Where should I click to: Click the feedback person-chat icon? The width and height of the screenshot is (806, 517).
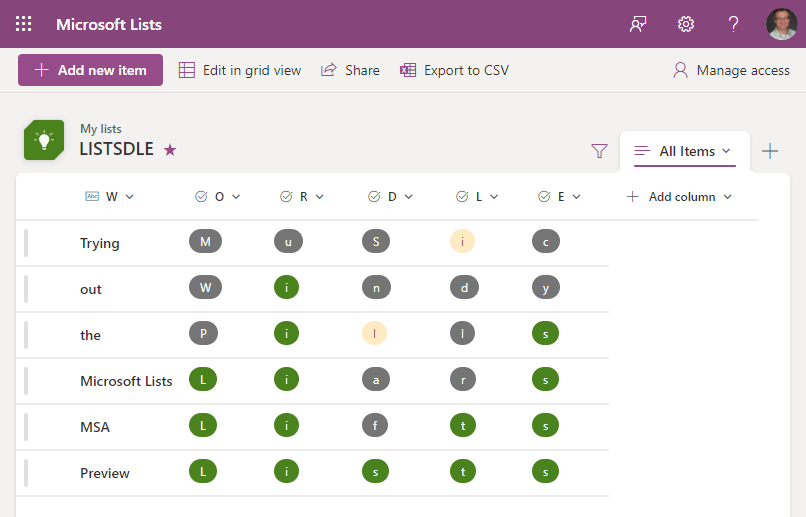pyautogui.click(x=638, y=24)
